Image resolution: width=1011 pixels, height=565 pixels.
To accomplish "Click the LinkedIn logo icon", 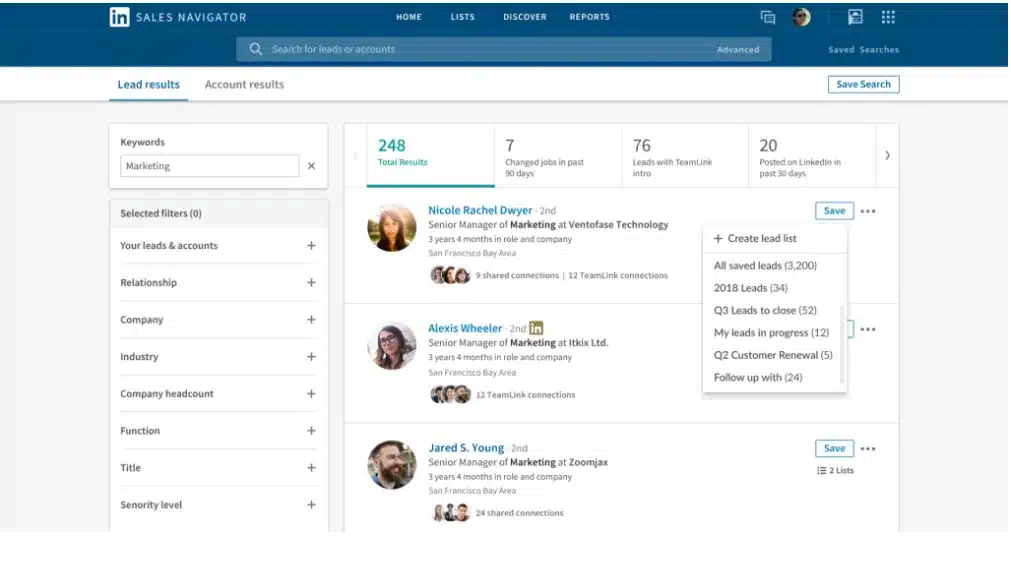I will [x=119, y=17].
